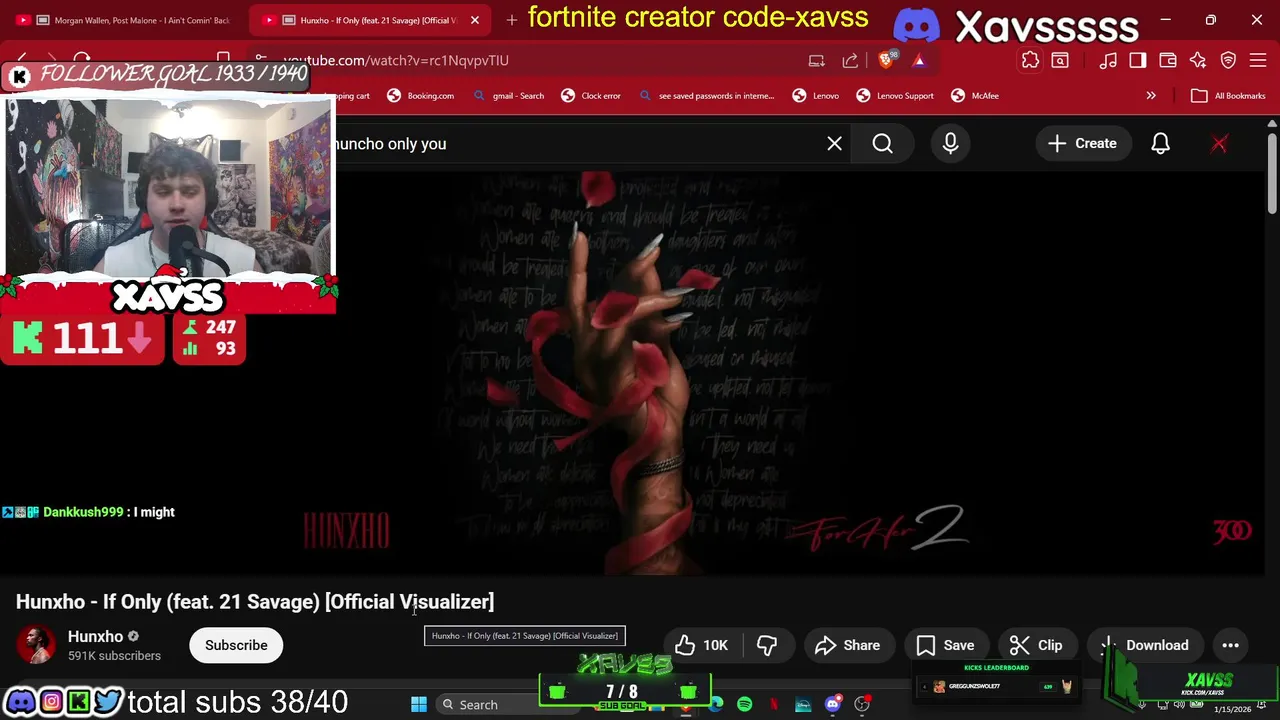Image resolution: width=1280 pixels, height=720 pixels.
Task: Open the Brave playlist music note icon
Action: pyautogui.click(x=1108, y=61)
